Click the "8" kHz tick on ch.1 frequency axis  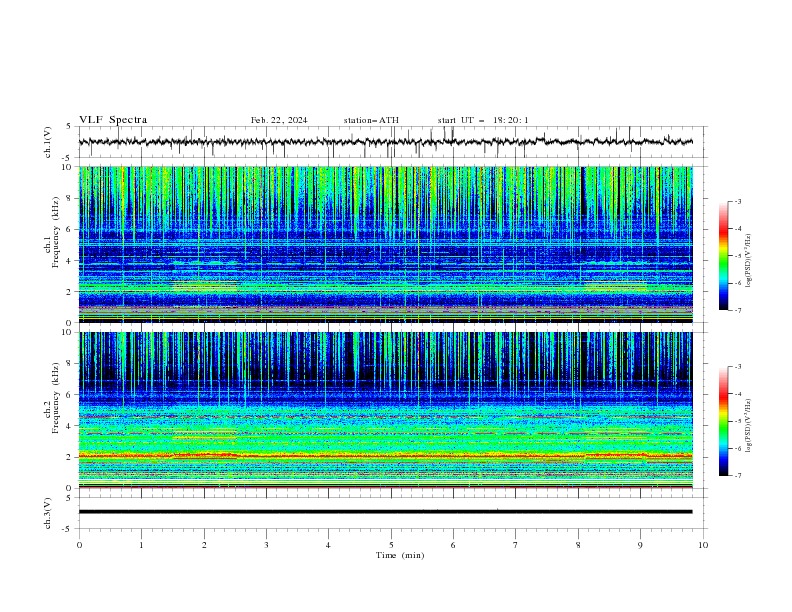[71, 198]
